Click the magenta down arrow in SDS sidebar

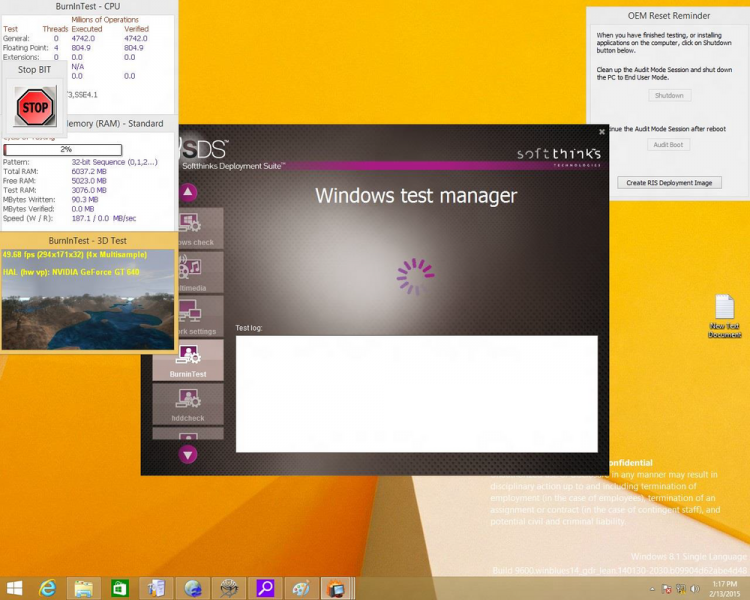188,455
